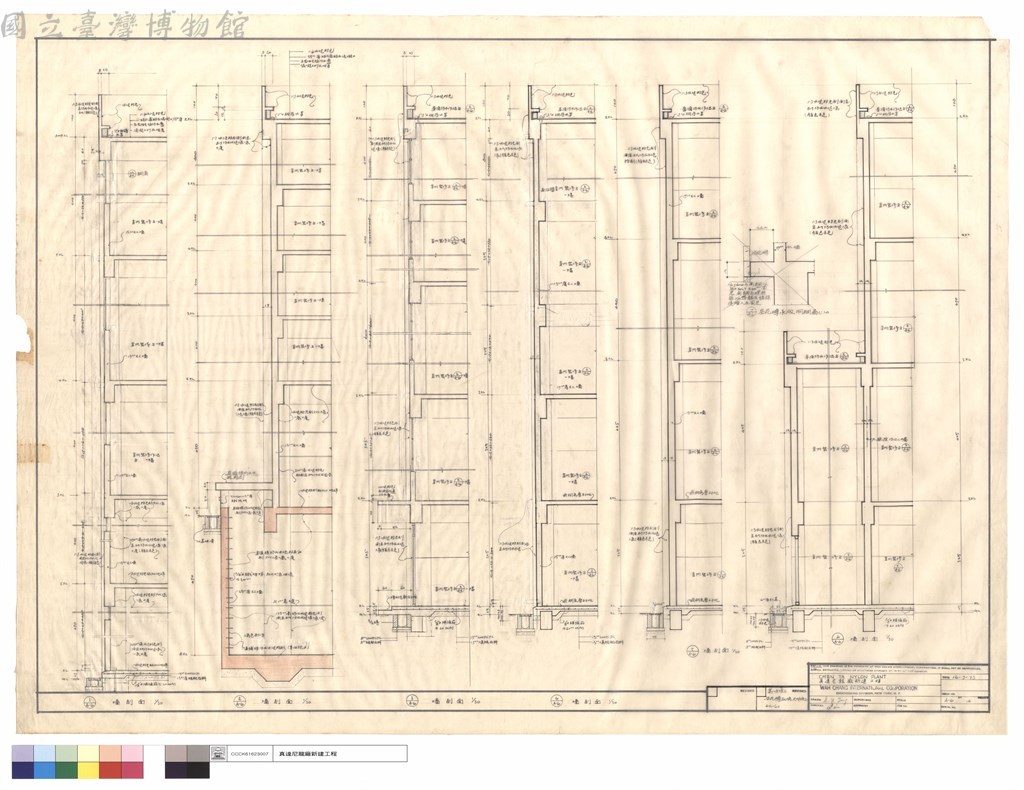Viewport: 1024px width, 790px height.
Task: Select the bright yellow color swatch
Action: coord(89,770)
